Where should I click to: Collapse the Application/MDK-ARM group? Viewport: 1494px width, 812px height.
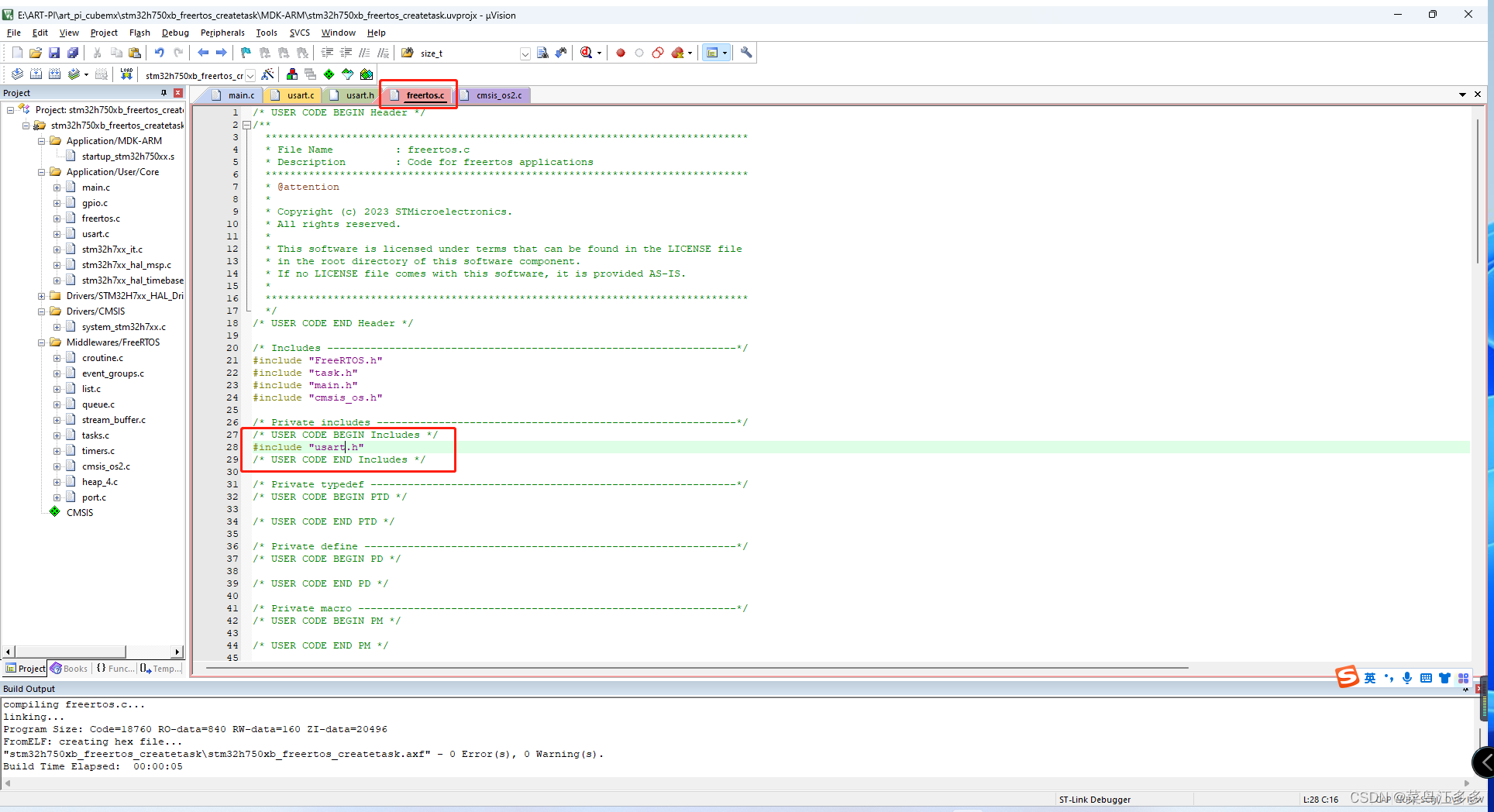42,141
